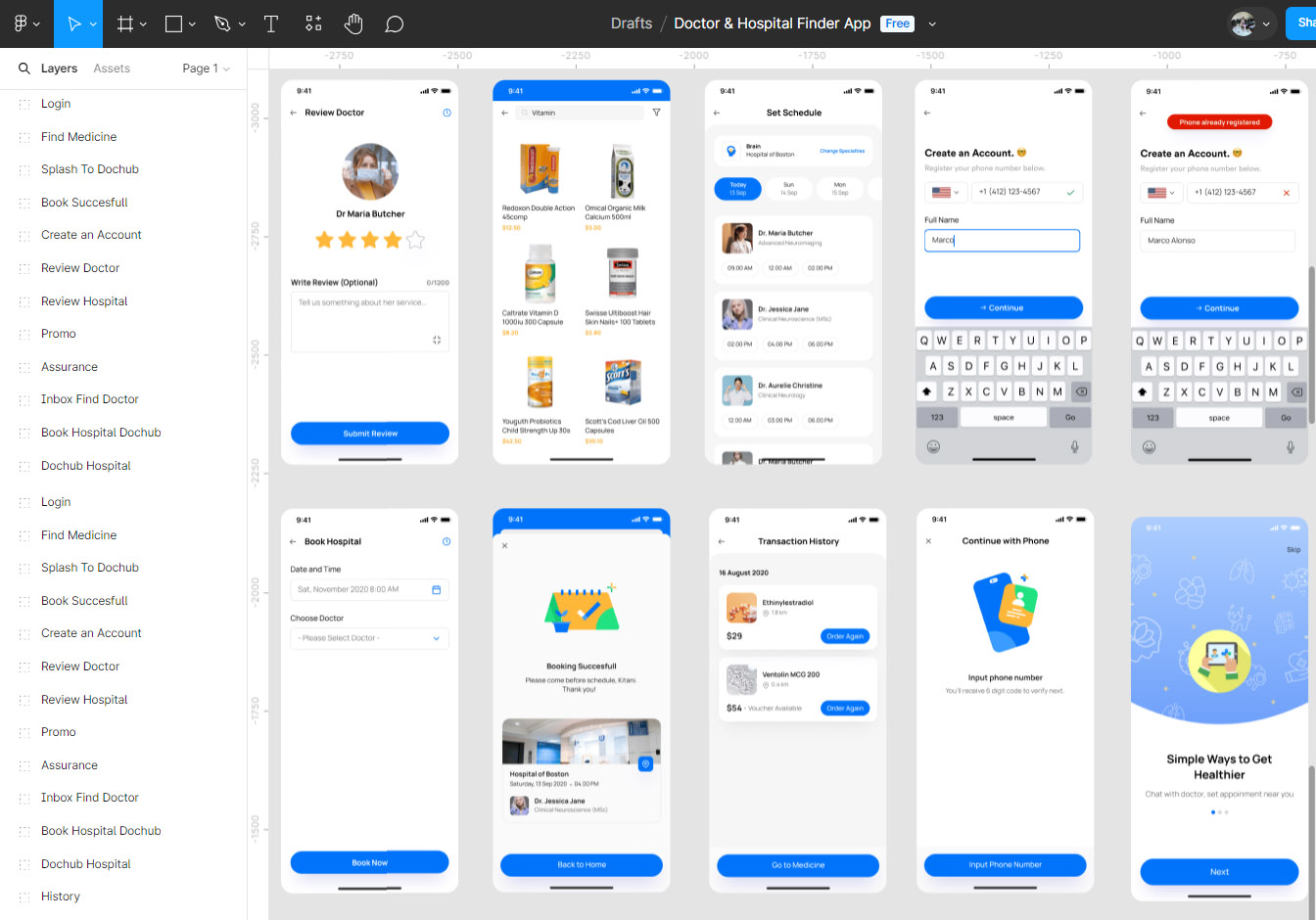The height and width of the screenshot is (920, 1316).
Task: Select the Rectangle shape tool
Action: pos(173,23)
